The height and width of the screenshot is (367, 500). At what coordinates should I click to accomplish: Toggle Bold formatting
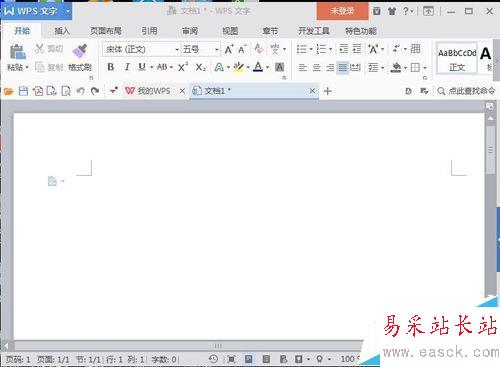(111, 67)
